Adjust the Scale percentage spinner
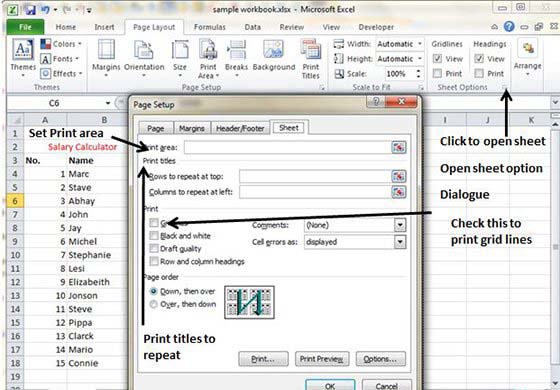This screenshot has width=560, height=390. click(x=418, y=74)
